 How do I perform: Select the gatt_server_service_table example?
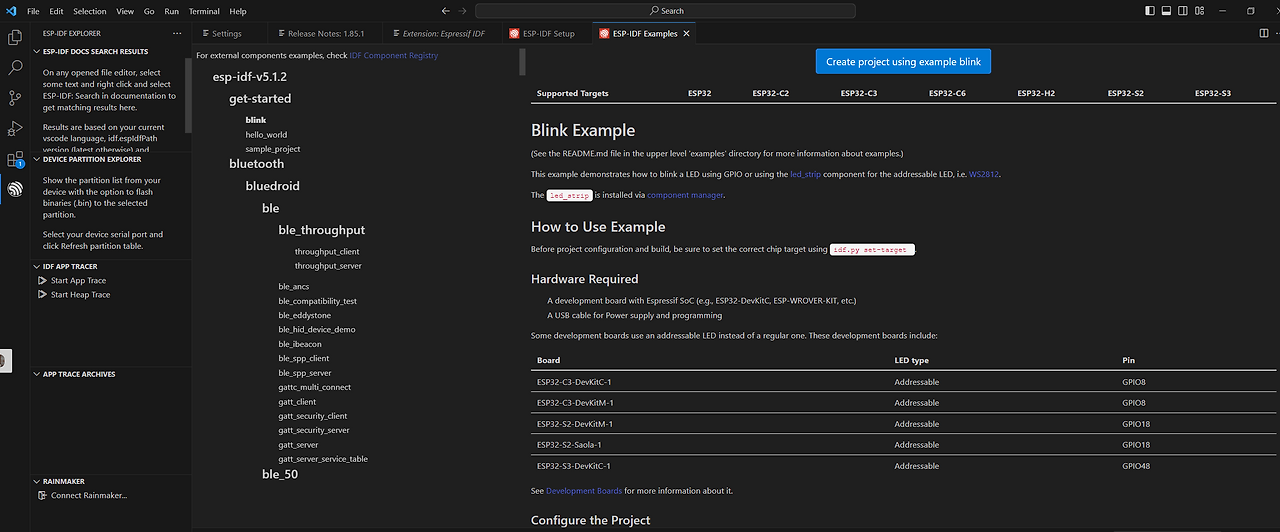click(x=323, y=459)
